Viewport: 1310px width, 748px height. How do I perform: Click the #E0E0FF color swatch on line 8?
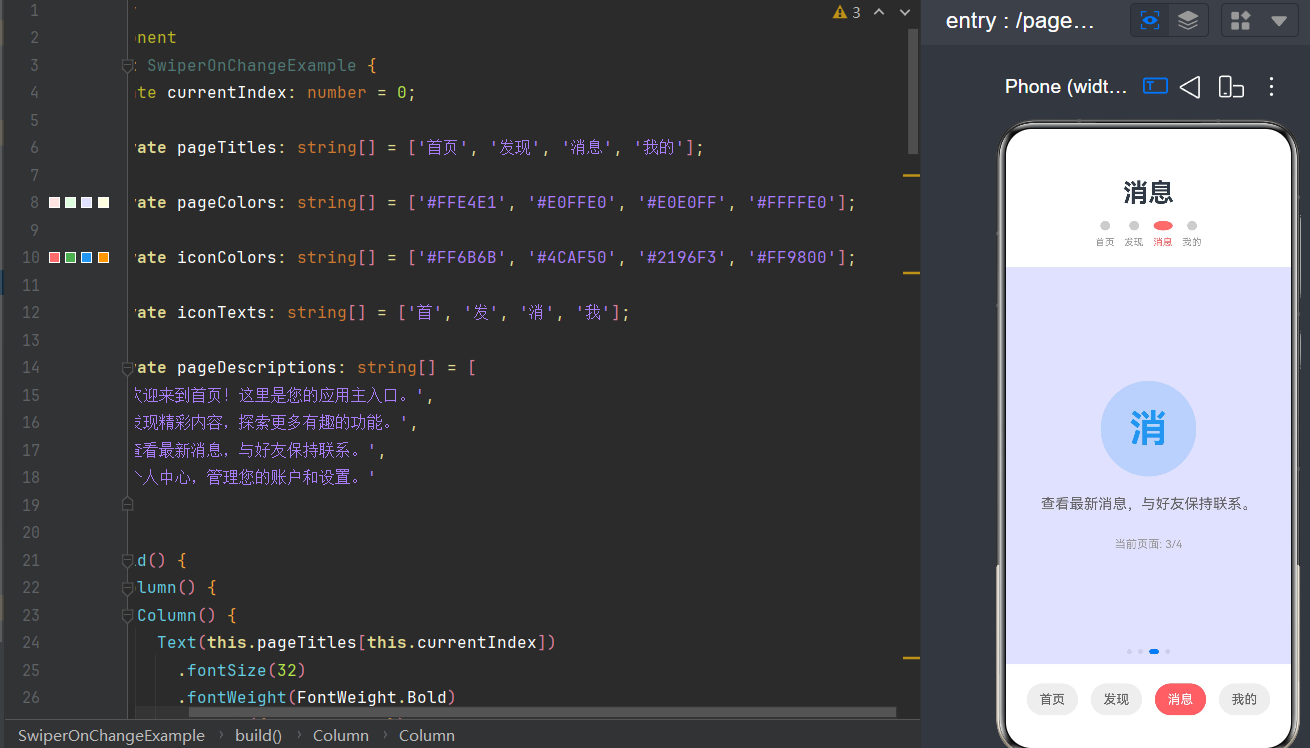[x=87, y=203]
